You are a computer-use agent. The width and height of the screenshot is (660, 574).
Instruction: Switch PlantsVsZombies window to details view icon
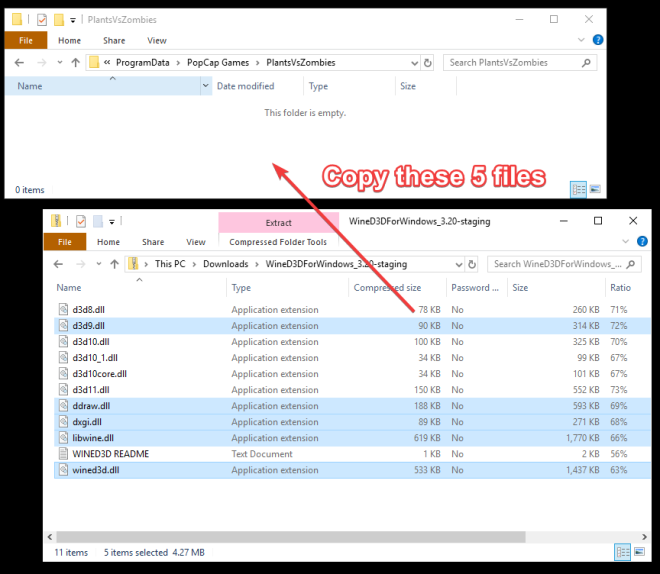pyautogui.click(x=579, y=189)
